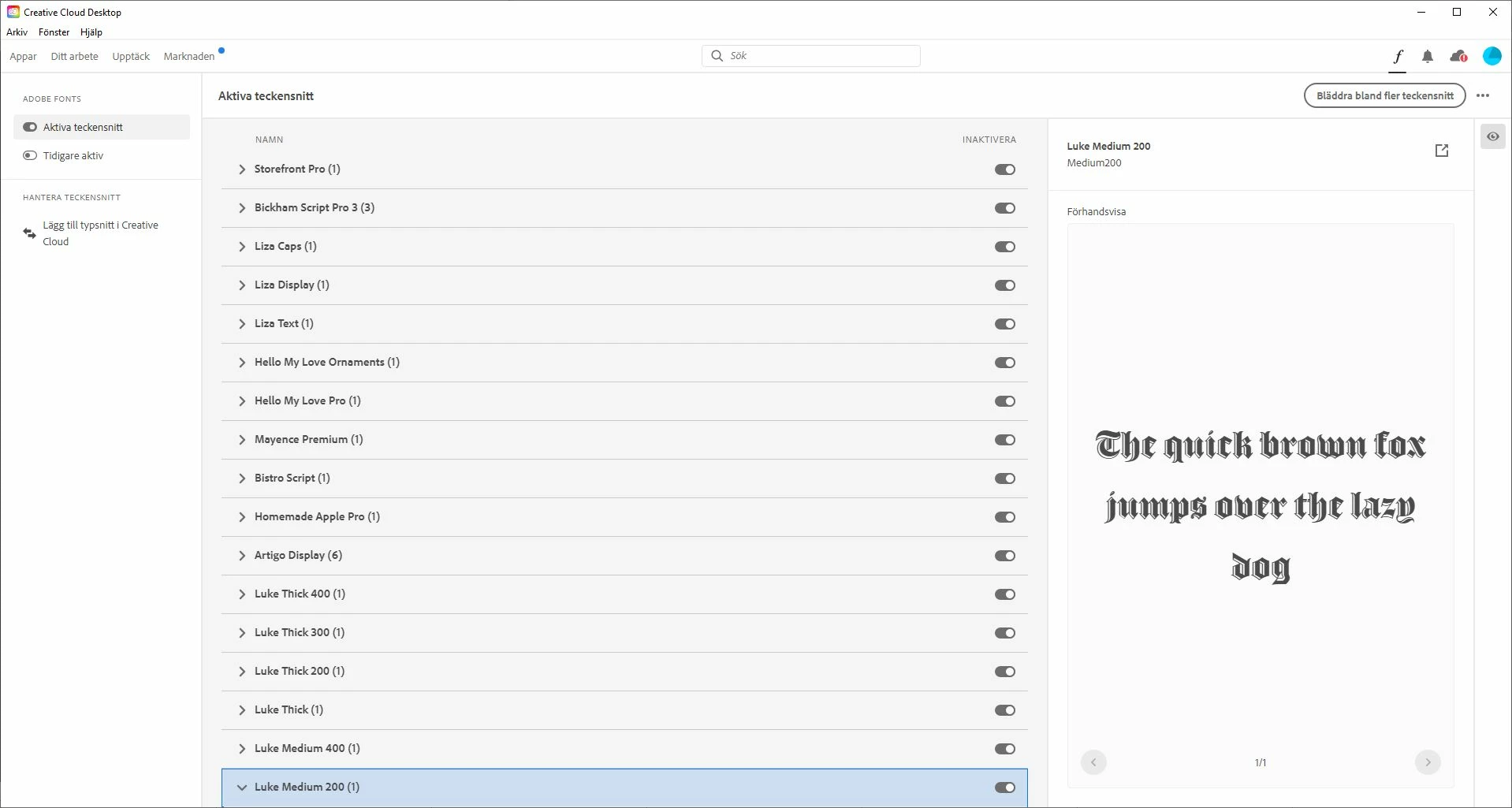Click Lägg till typsnitt i Creative Cloud

click(100, 233)
